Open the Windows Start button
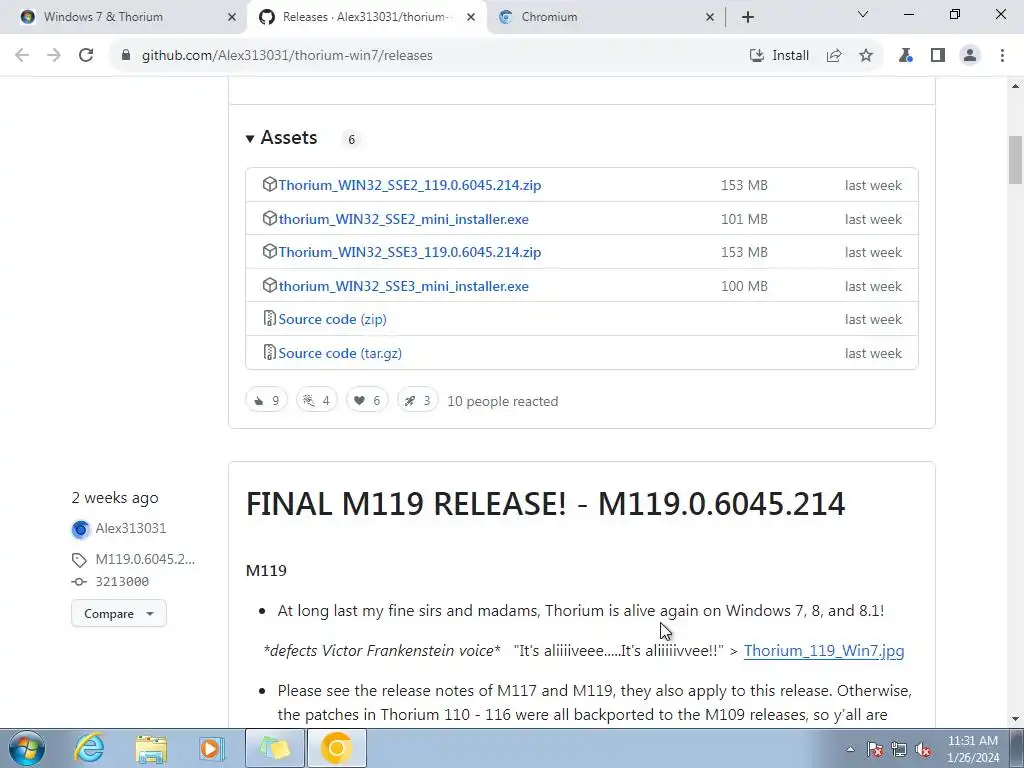1024x768 pixels. (27, 748)
